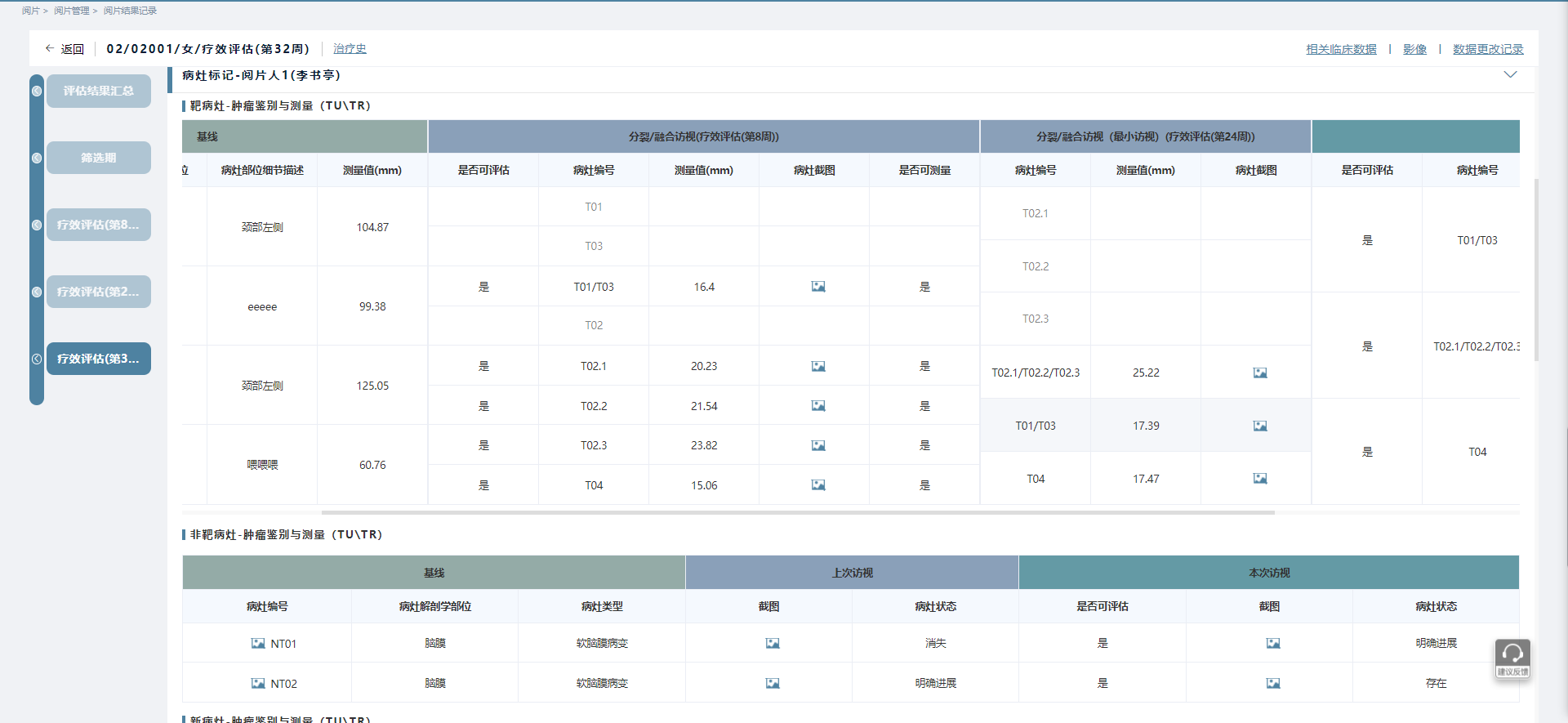1568x723 pixels.
Task: Select the 疗效评估(第2... sidebar tab
Action: pyautogui.click(x=99, y=292)
